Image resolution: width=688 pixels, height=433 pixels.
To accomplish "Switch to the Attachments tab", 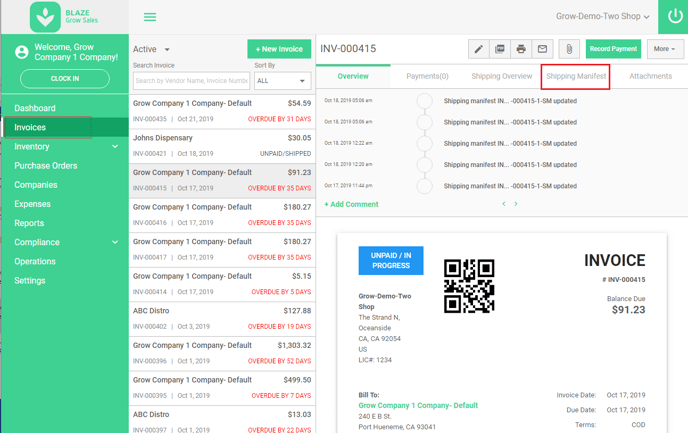I will pos(650,76).
